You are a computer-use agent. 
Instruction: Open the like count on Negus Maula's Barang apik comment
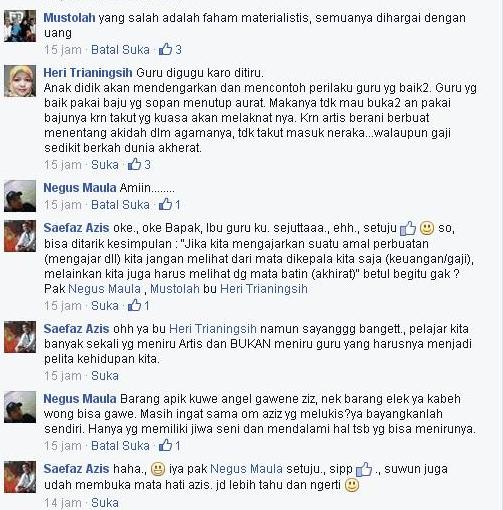(169, 446)
